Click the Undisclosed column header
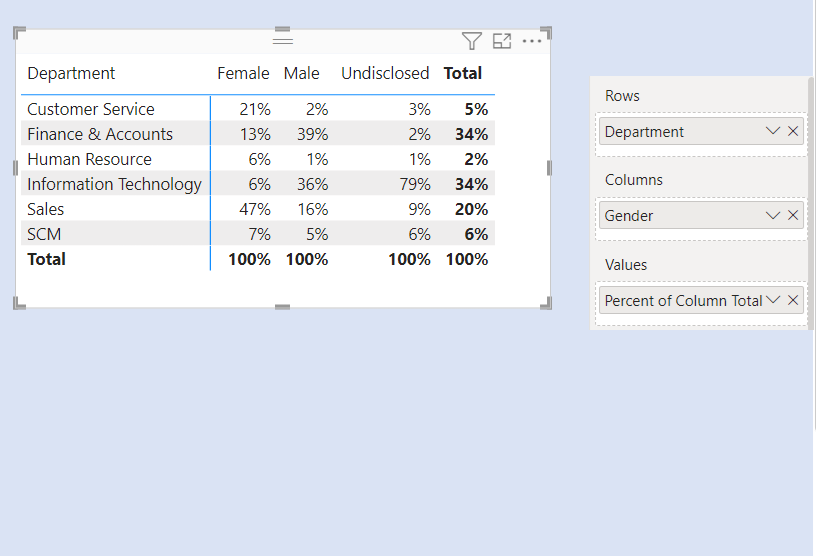This screenshot has height=556, width=816. (x=385, y=73)
